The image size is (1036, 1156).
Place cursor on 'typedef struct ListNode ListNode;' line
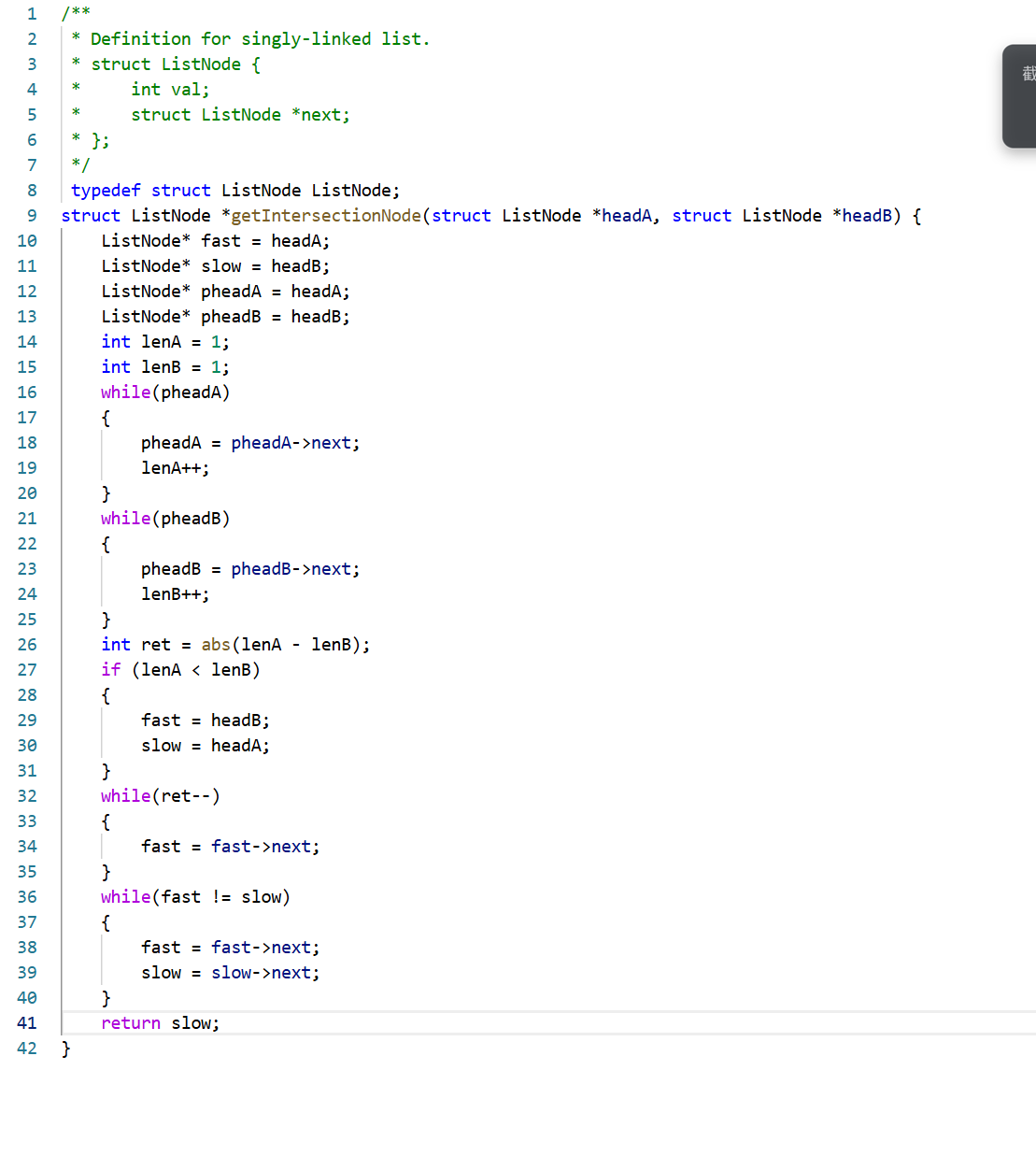coord(235,191)
